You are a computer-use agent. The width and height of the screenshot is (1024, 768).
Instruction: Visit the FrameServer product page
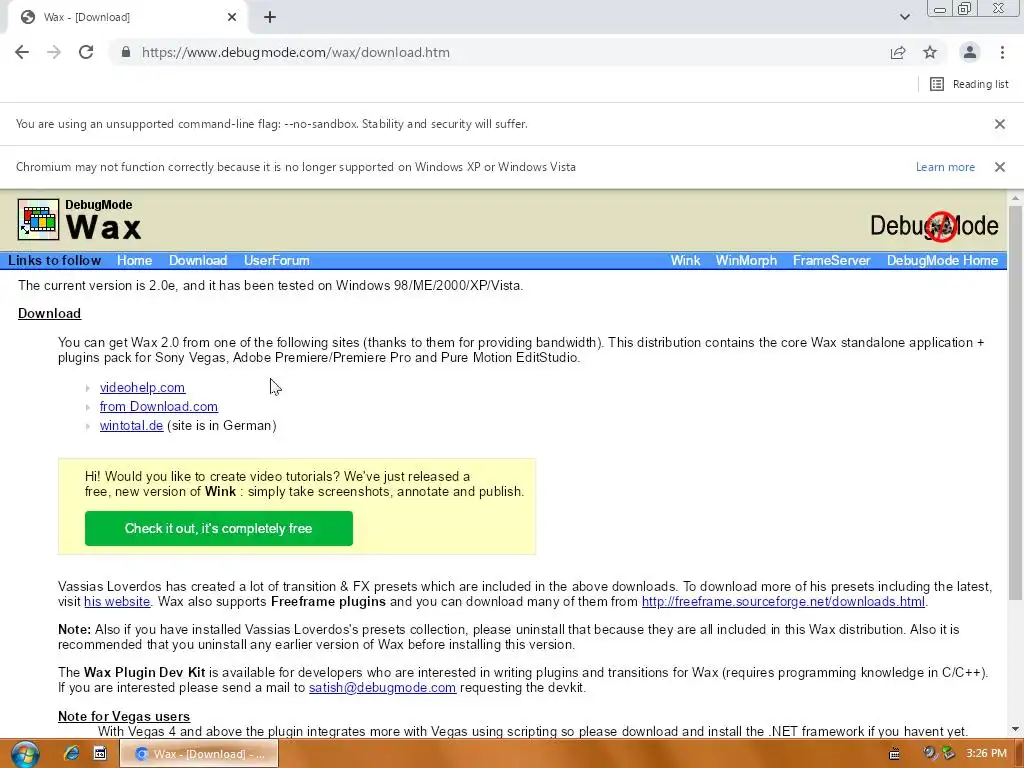coord(831,261)
